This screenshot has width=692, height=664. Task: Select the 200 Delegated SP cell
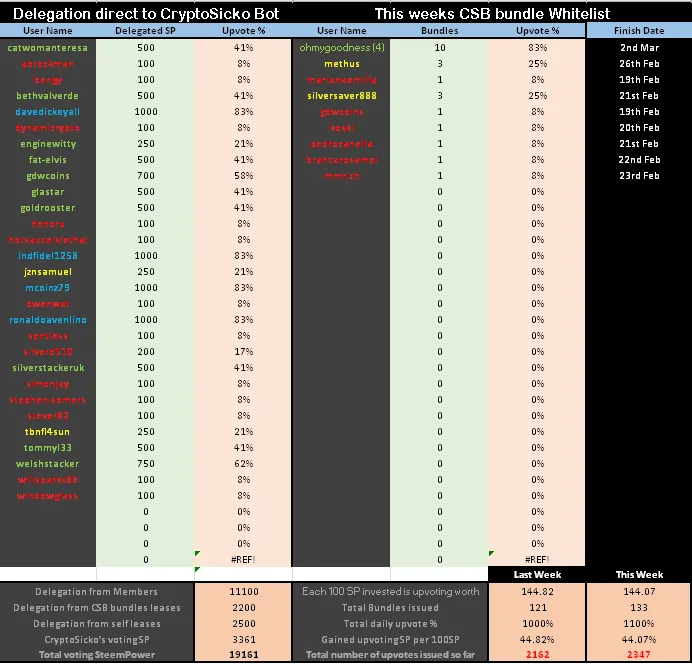click(x=146, y=352)
